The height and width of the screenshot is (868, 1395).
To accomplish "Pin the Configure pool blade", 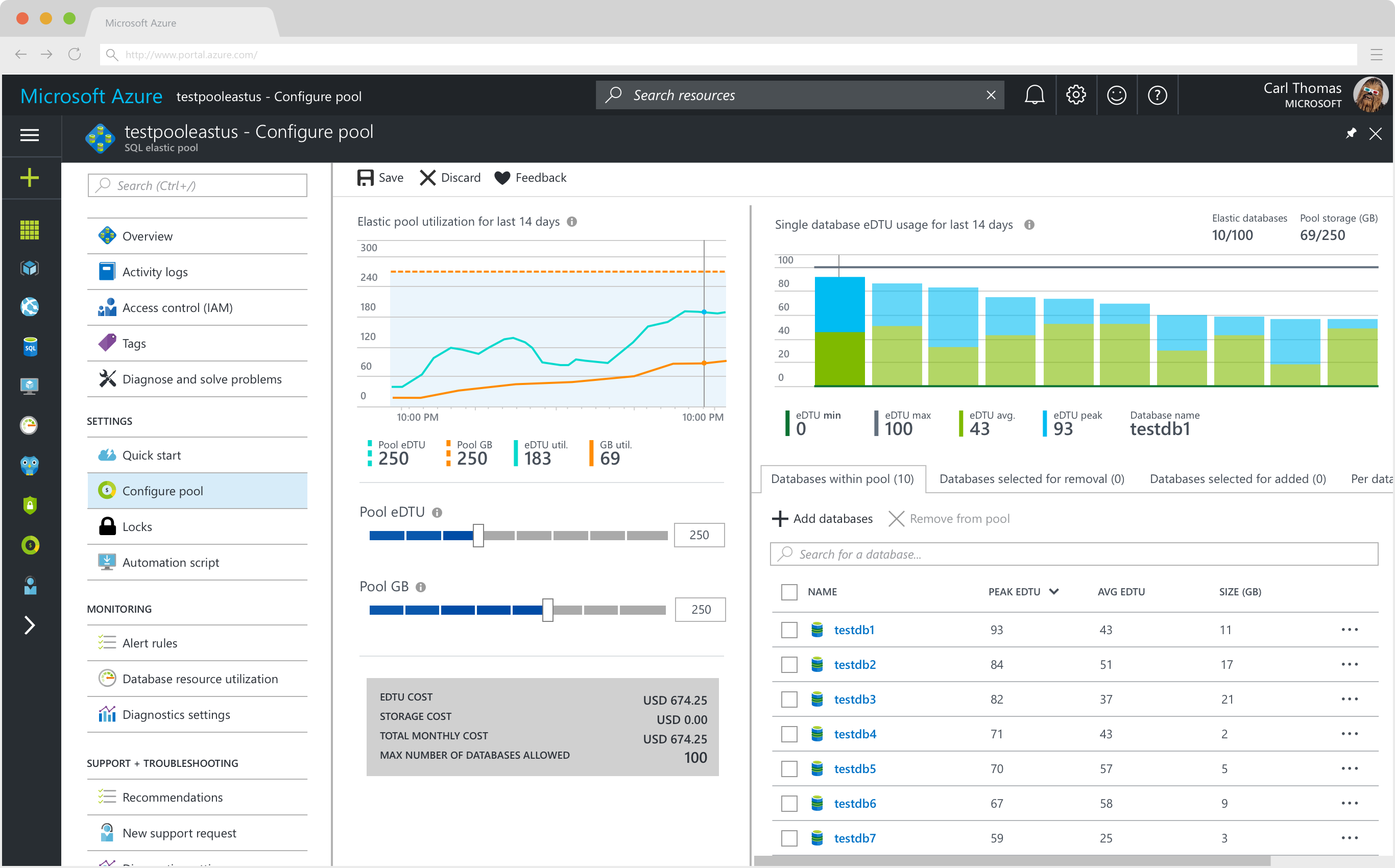I will (1352, 133).
